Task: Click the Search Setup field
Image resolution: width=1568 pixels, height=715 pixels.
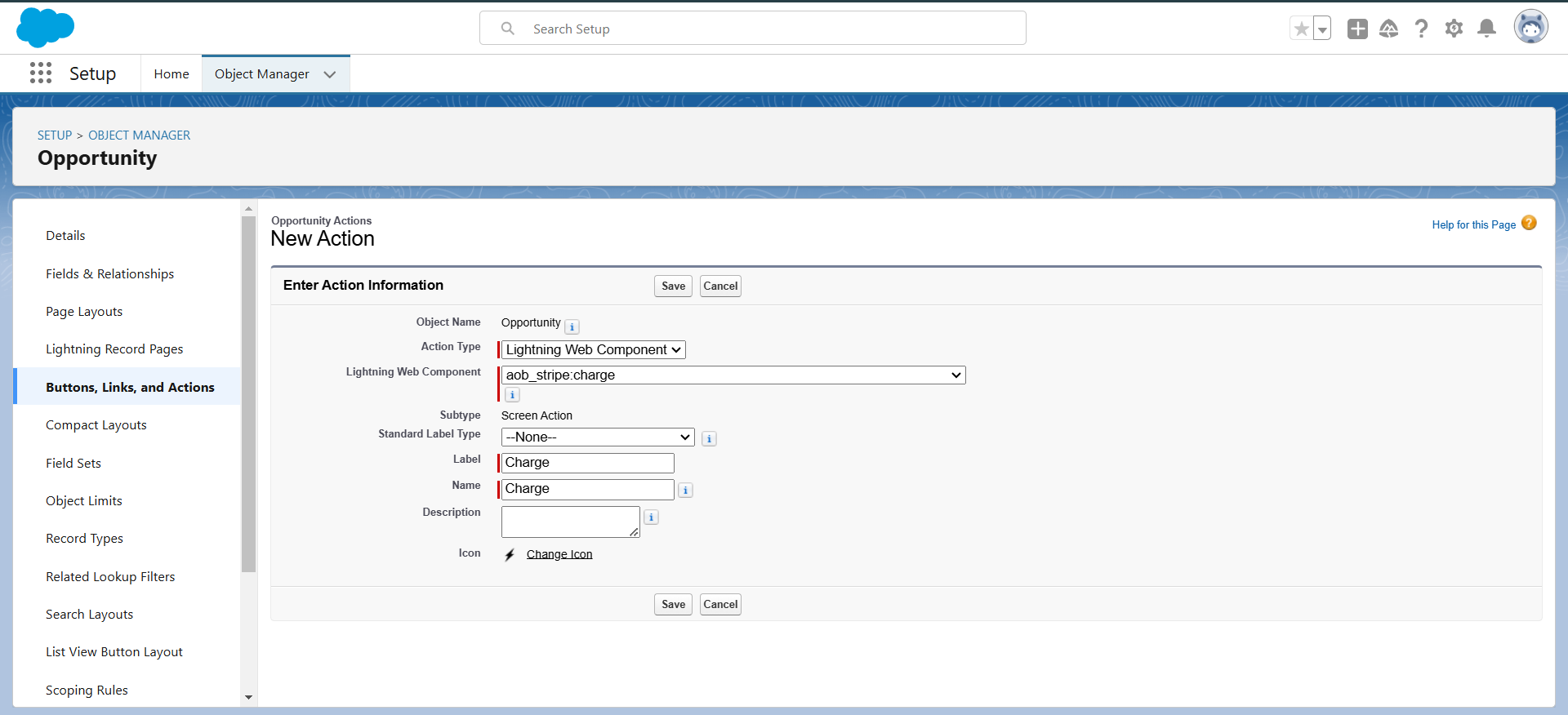Action: (752, 29)
